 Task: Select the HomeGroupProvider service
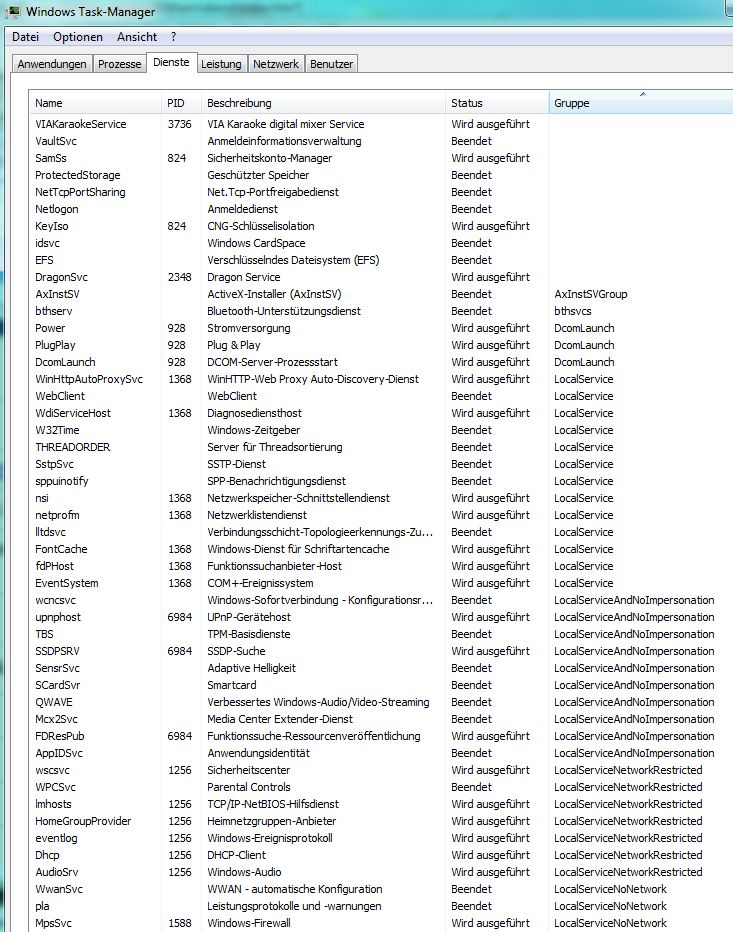83,821
